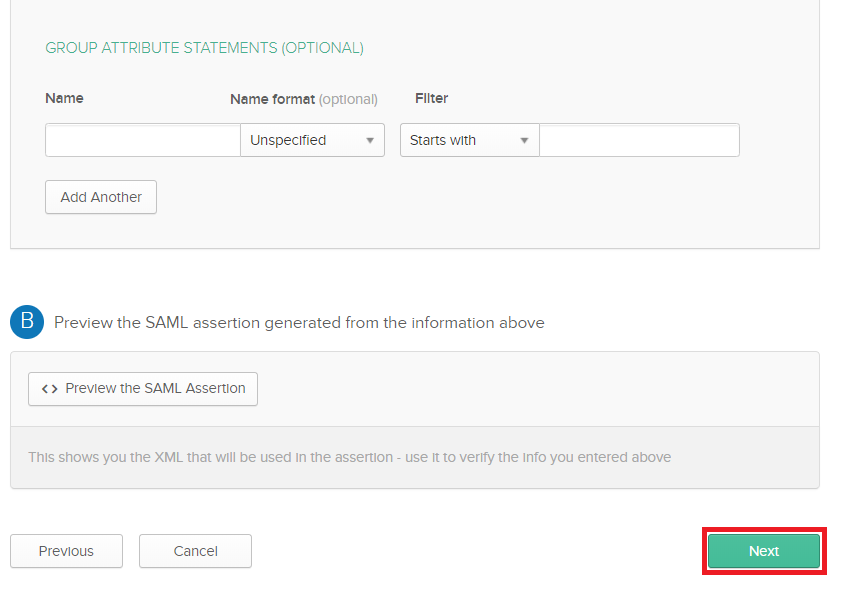Click the arrow beside Starts with
Viewport: 844px width, 598px height.
pos(524,140)
